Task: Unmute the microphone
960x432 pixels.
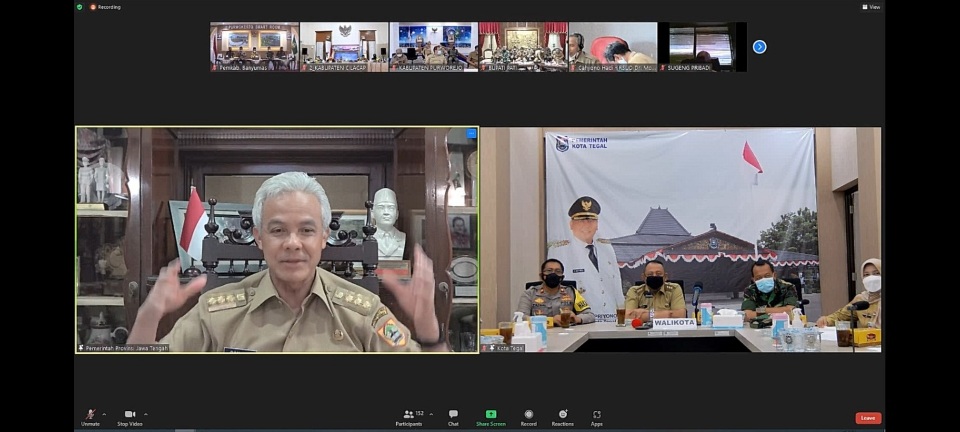Action: [90, 417]
